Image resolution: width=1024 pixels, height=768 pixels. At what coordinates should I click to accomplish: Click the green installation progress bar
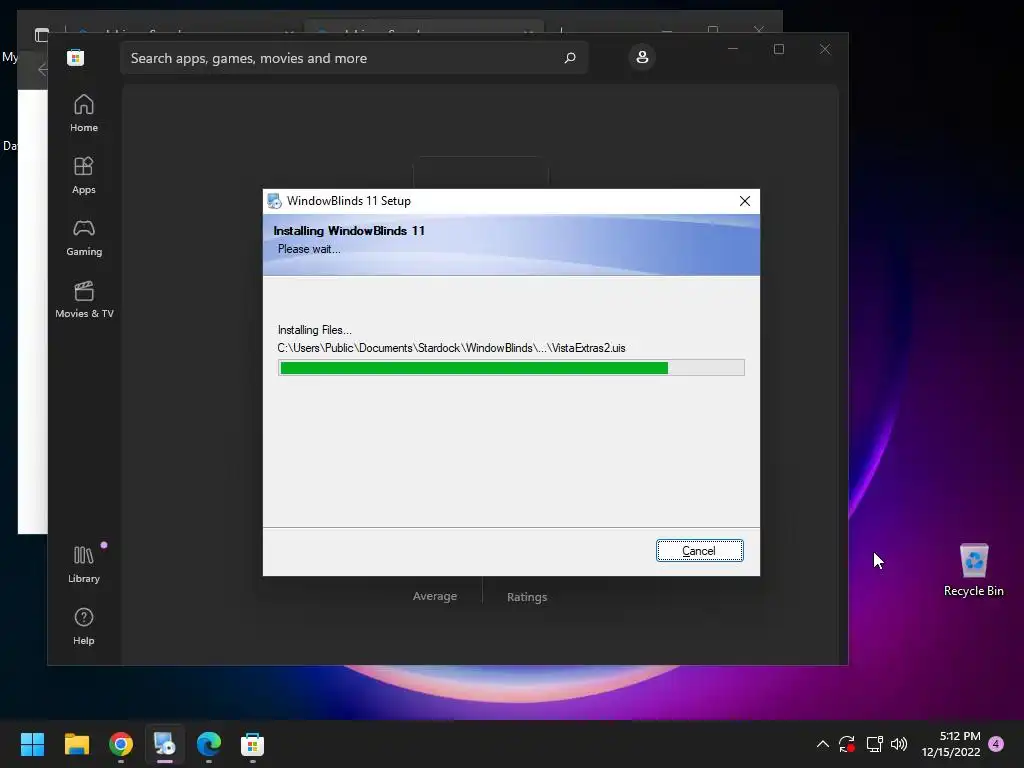pyautogui.click(x=511, y=368)
